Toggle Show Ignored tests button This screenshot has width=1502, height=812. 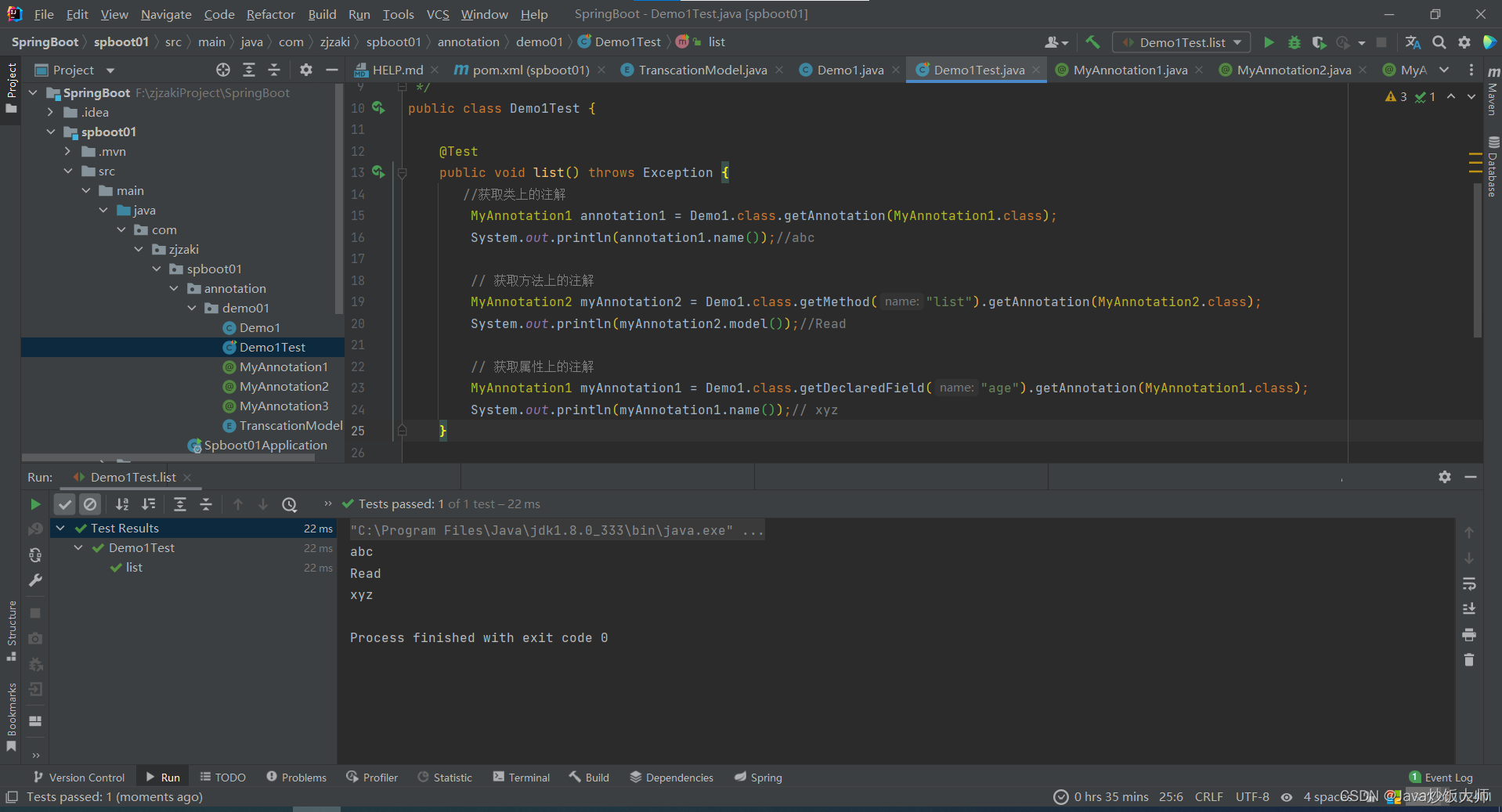tap(90, 504)
